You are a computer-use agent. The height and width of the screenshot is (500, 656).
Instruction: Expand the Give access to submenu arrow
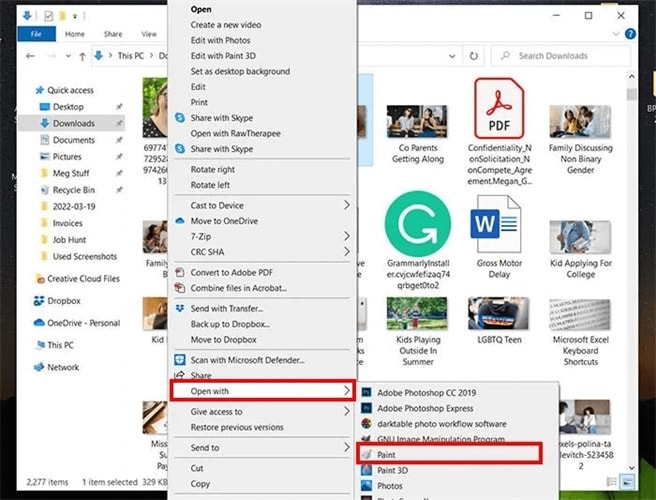point(347,411)
